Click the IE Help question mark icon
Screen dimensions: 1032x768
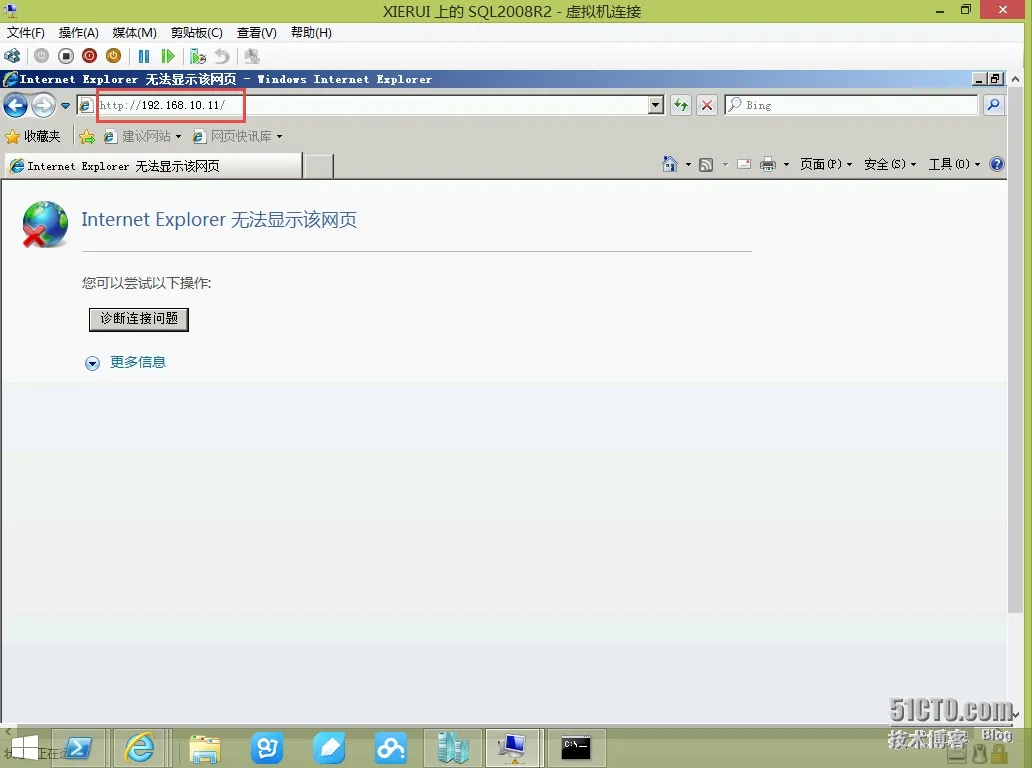[997, 165]
